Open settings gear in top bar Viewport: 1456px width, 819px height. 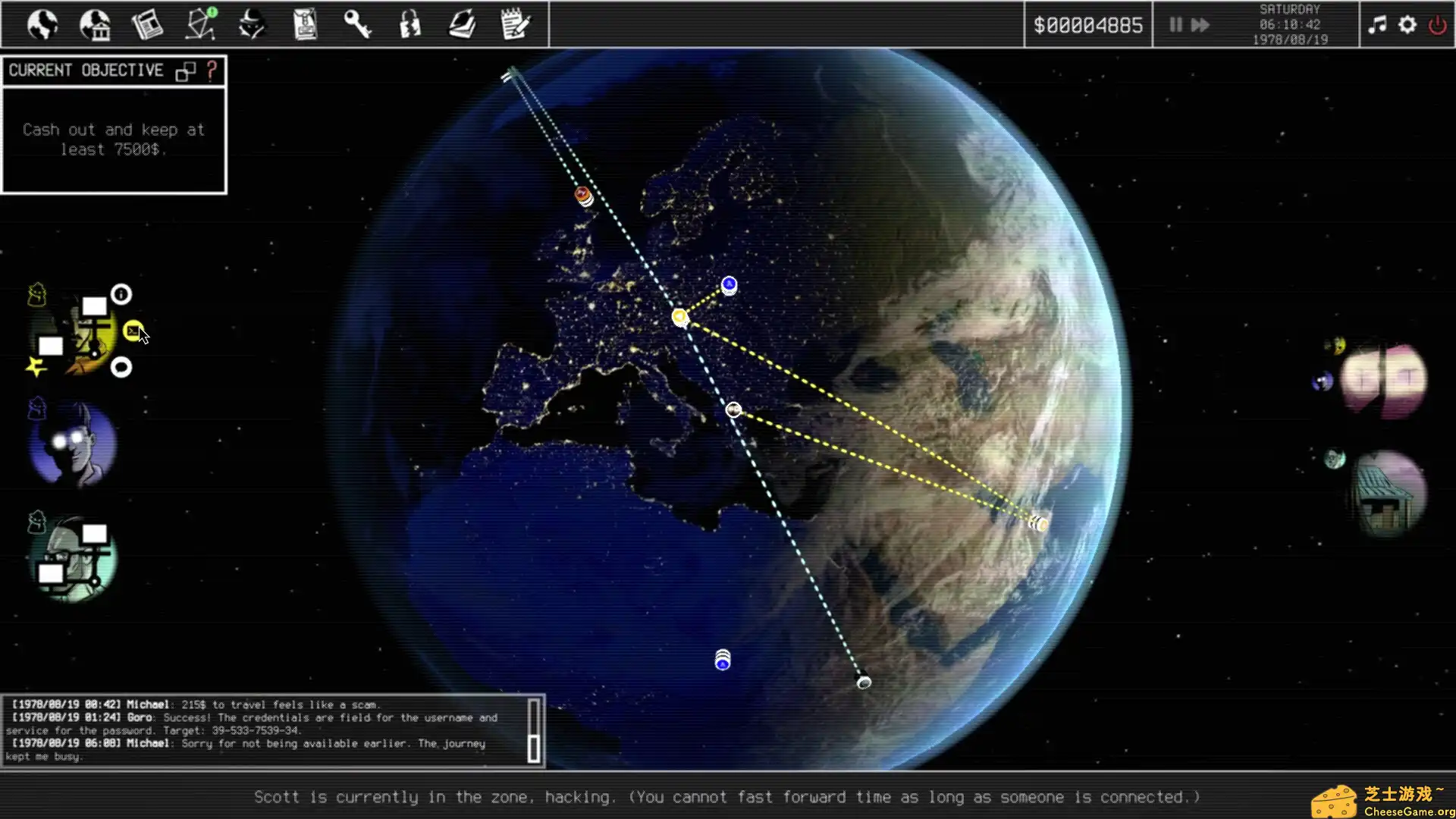(1407, 25)
